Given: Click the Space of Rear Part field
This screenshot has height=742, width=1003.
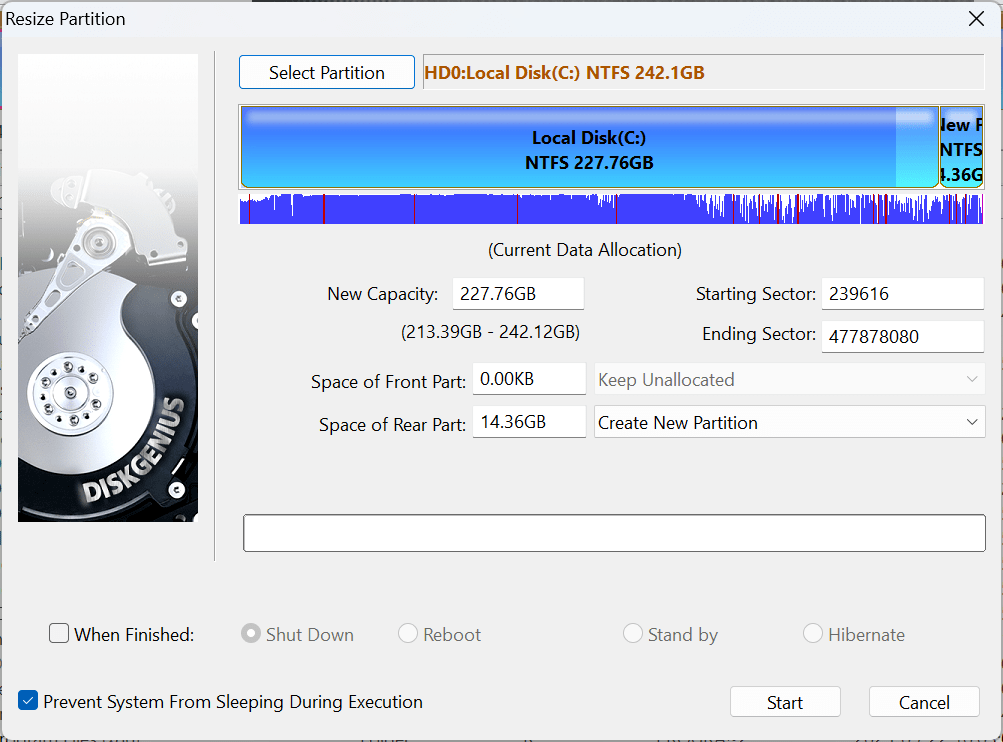Looking at the screenshot, I should click(528, 422).
